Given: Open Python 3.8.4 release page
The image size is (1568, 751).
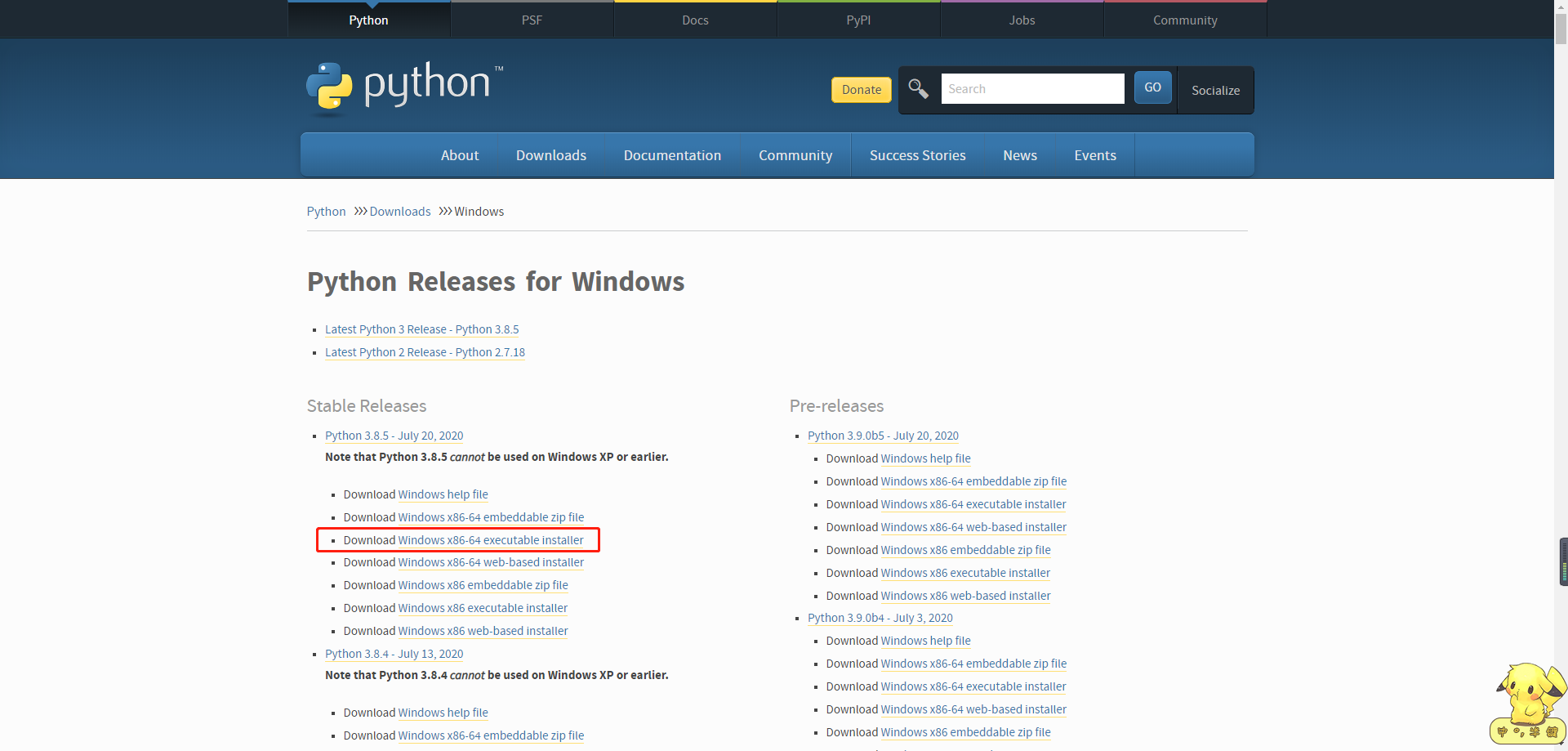Looking at the screenshot, I should [394, 654].
